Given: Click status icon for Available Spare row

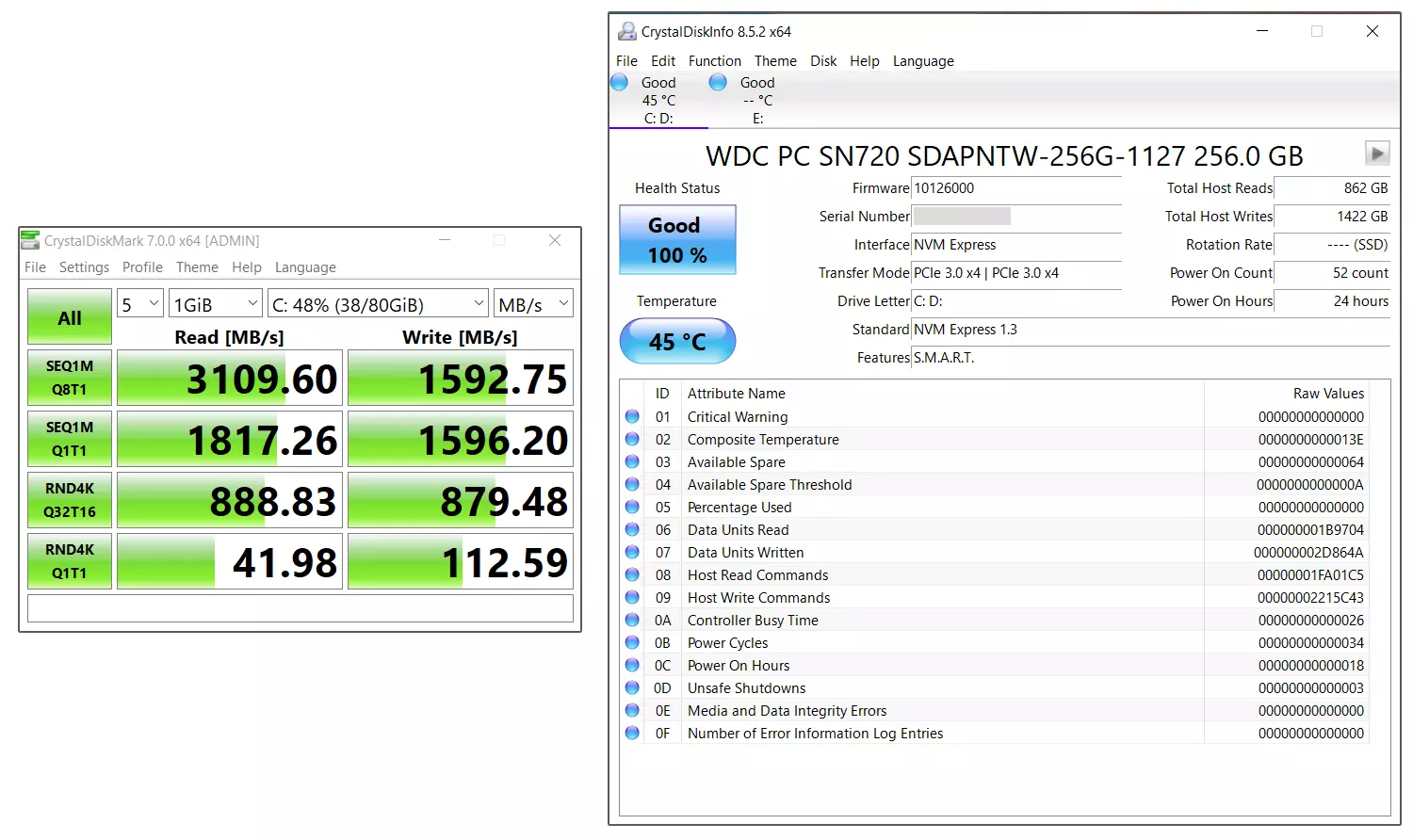Looking at the screenshot, I should pyautogui.click(x=632, y=461).
